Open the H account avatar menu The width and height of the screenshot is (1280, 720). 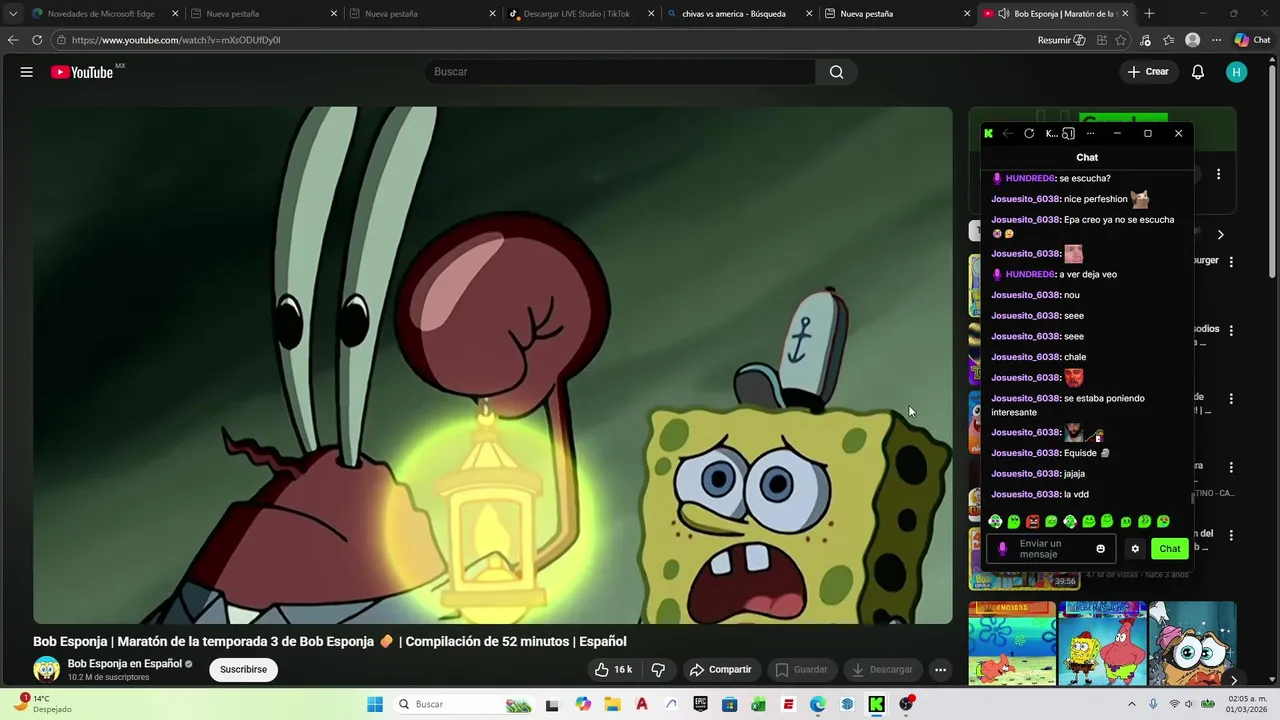point(1237,72)
